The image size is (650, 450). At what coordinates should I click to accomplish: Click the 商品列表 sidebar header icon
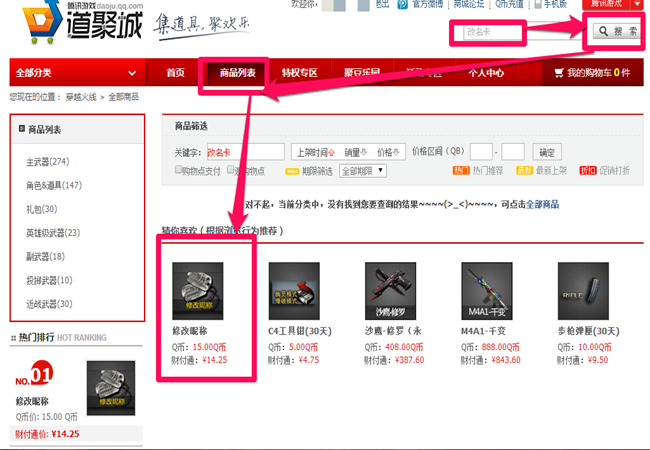pyautogui.click(x=22, y=129)
